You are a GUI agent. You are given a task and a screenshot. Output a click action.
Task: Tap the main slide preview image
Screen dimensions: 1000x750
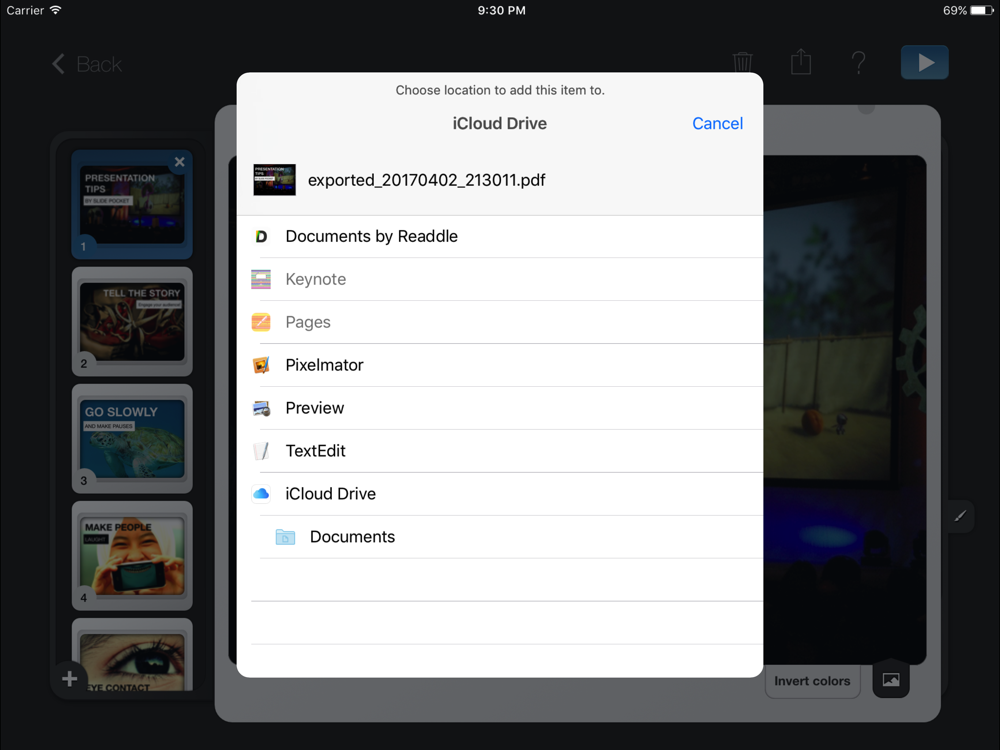tap(844, 409)
